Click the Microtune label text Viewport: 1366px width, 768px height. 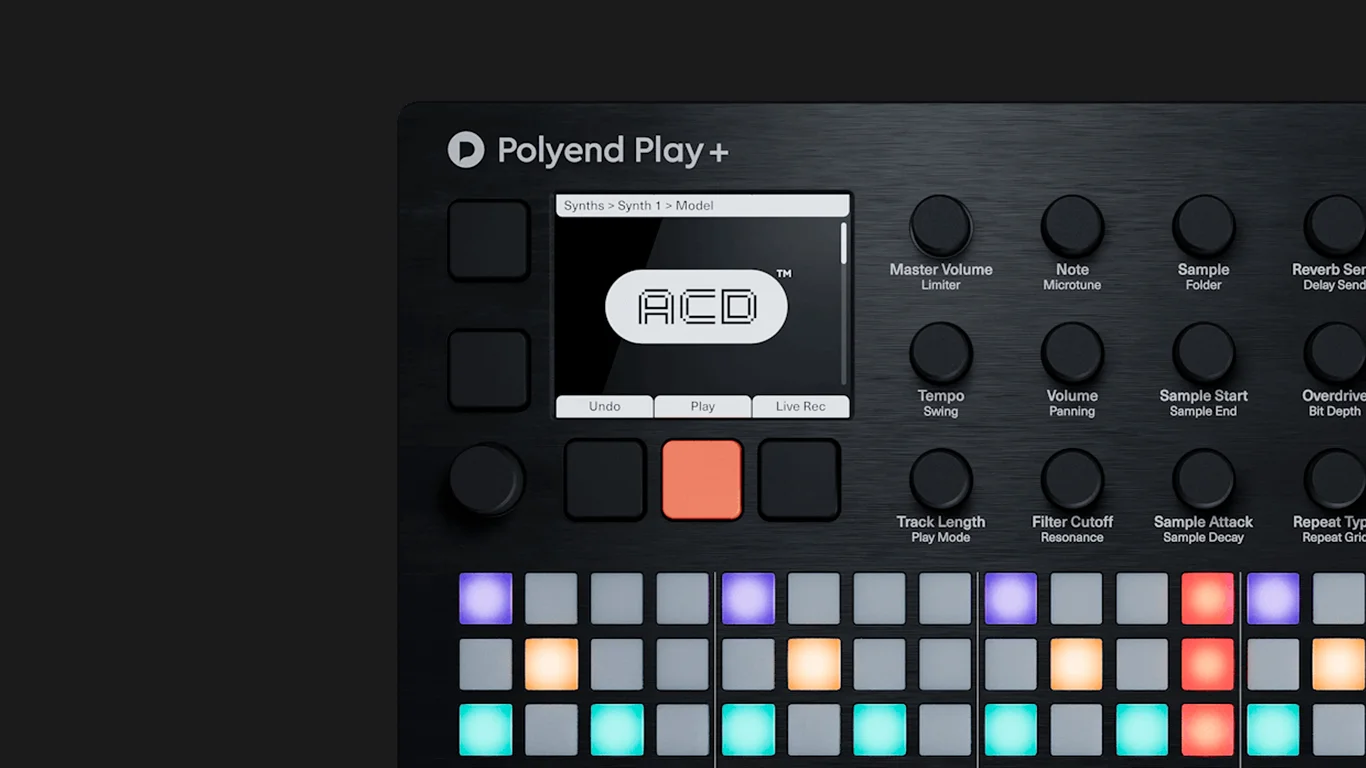pos(1072,285)
